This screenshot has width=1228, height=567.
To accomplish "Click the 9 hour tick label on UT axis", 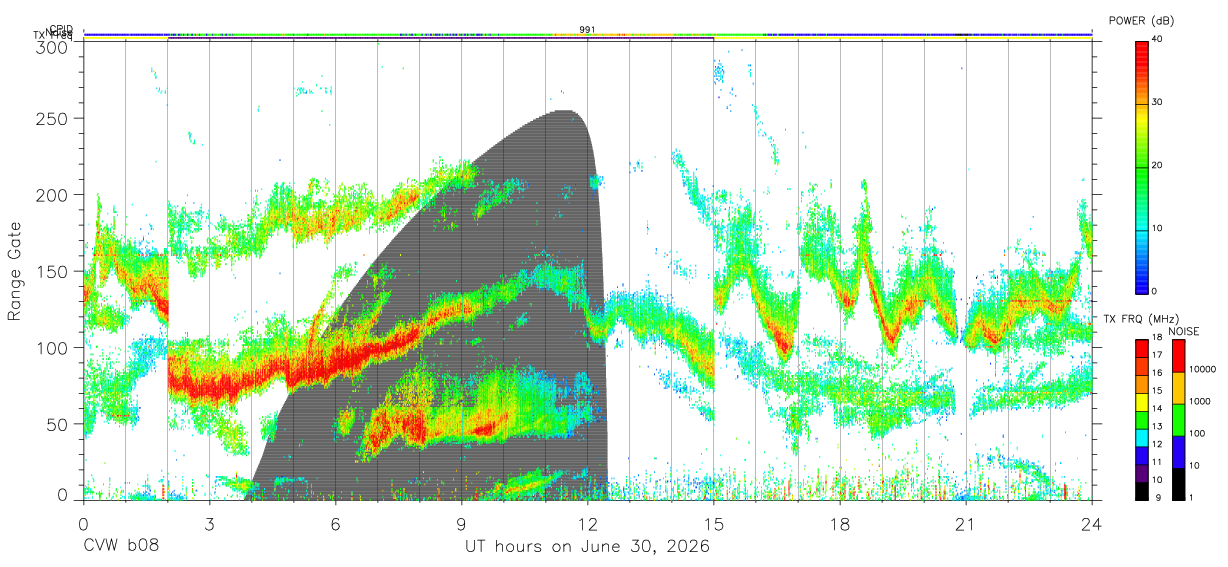I will click(461, 524).
